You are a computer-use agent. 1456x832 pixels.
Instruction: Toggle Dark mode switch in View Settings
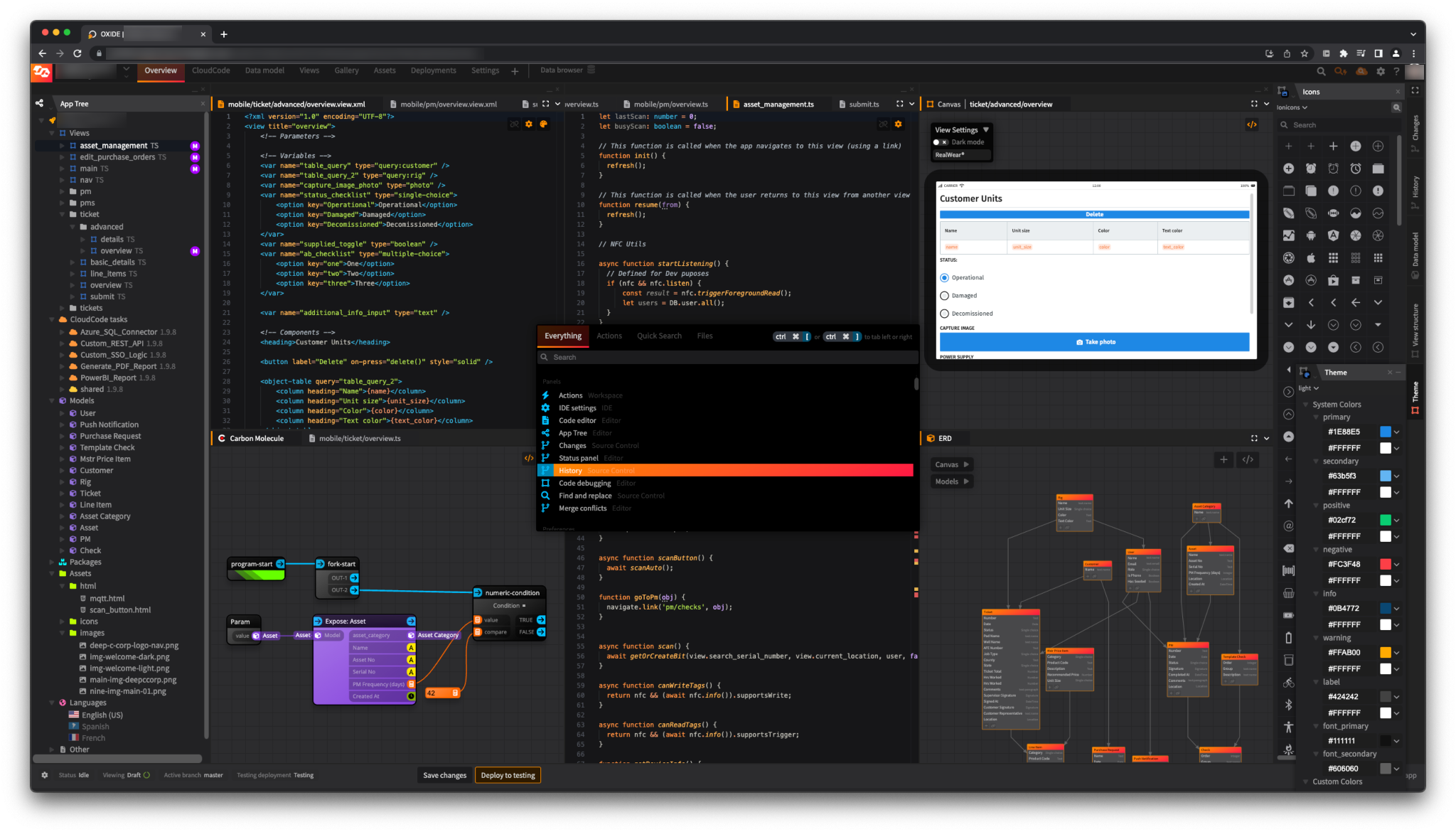941,142
